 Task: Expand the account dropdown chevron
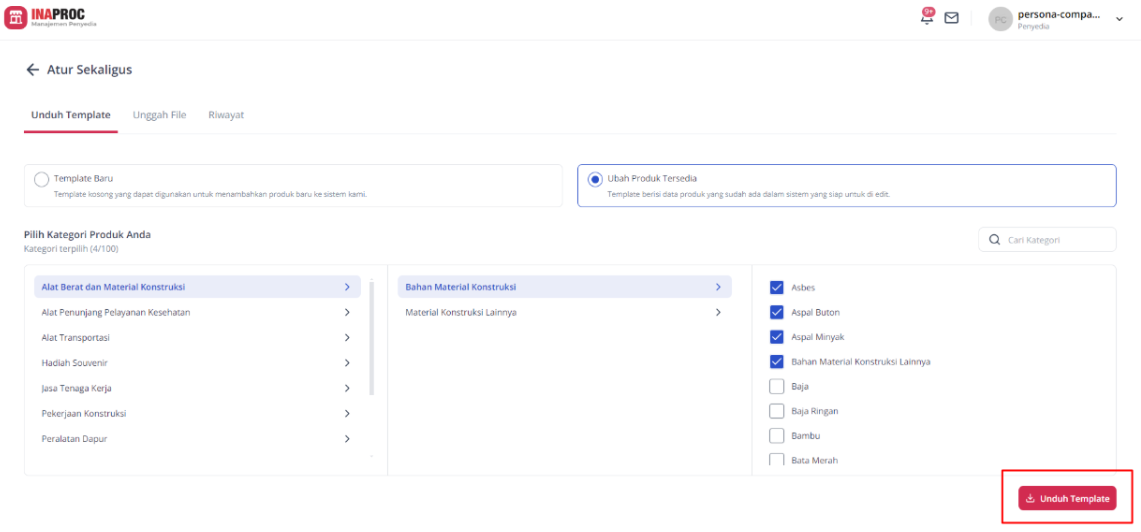[x=1119, y=19]
